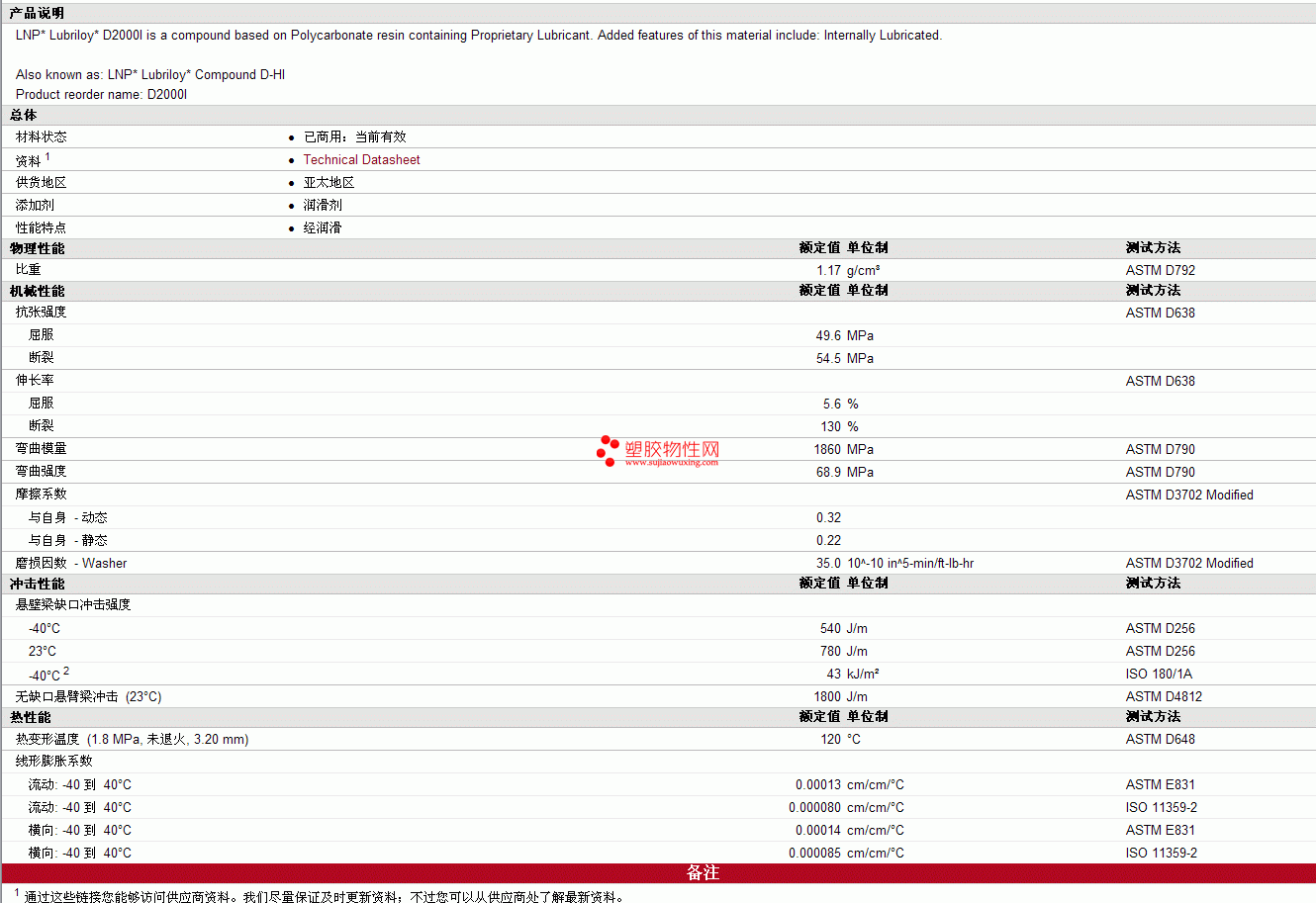Click the 摩擦系数 row label
Viewport: 1316px width, 903px height.
(x=42, y=494)
